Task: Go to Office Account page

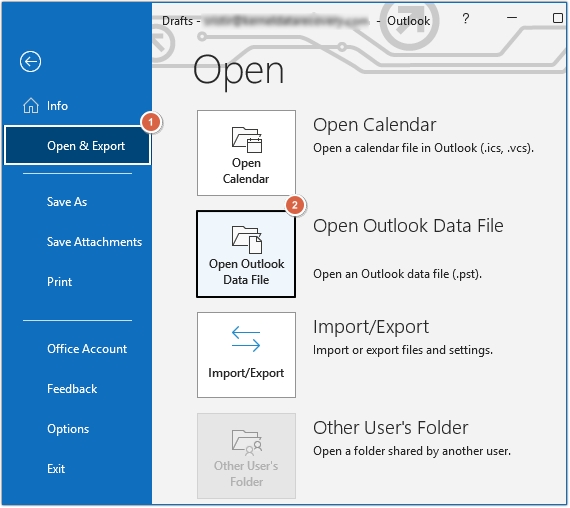Action: pos(87,349)
